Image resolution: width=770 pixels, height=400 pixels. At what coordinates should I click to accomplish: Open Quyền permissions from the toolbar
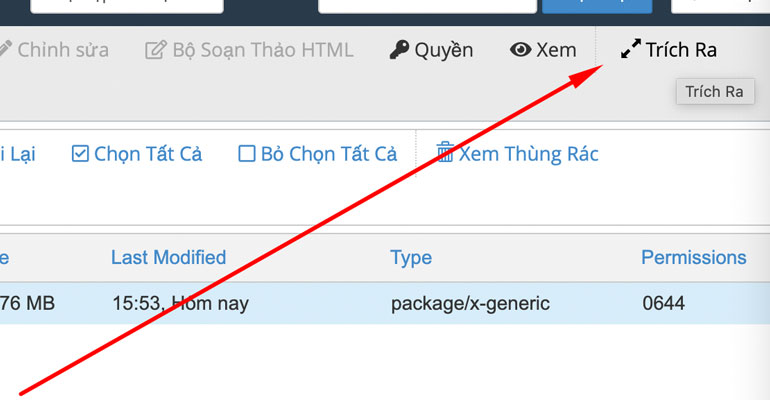[x=443, y=51]
